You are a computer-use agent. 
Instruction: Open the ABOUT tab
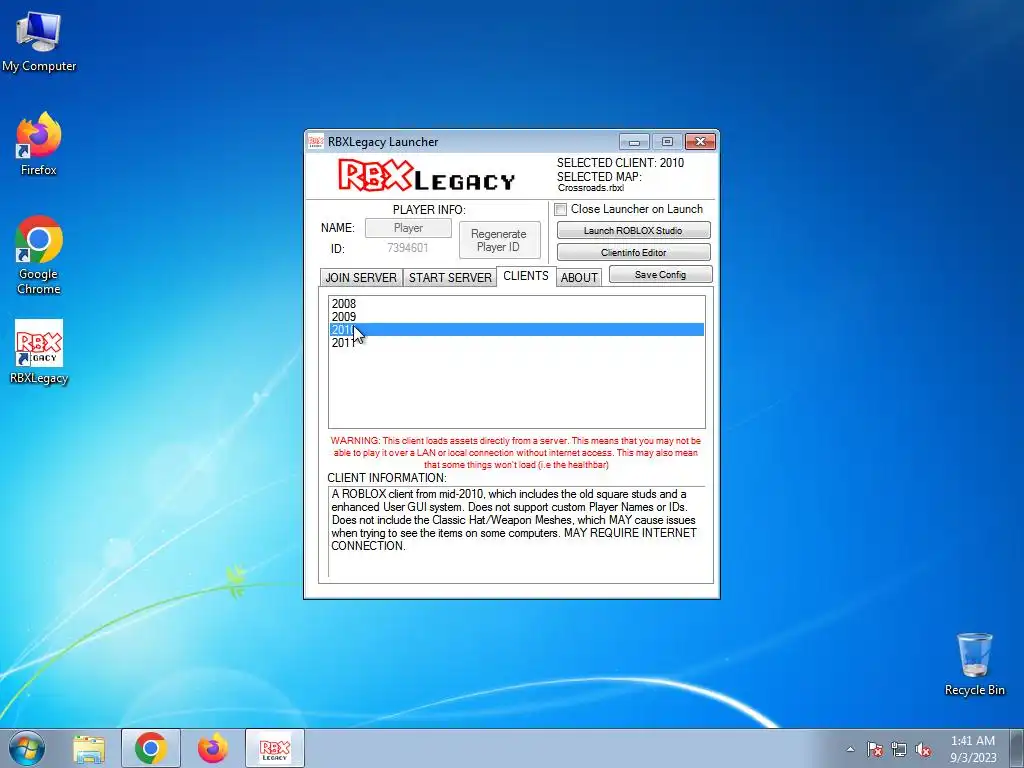click(579, 278)
